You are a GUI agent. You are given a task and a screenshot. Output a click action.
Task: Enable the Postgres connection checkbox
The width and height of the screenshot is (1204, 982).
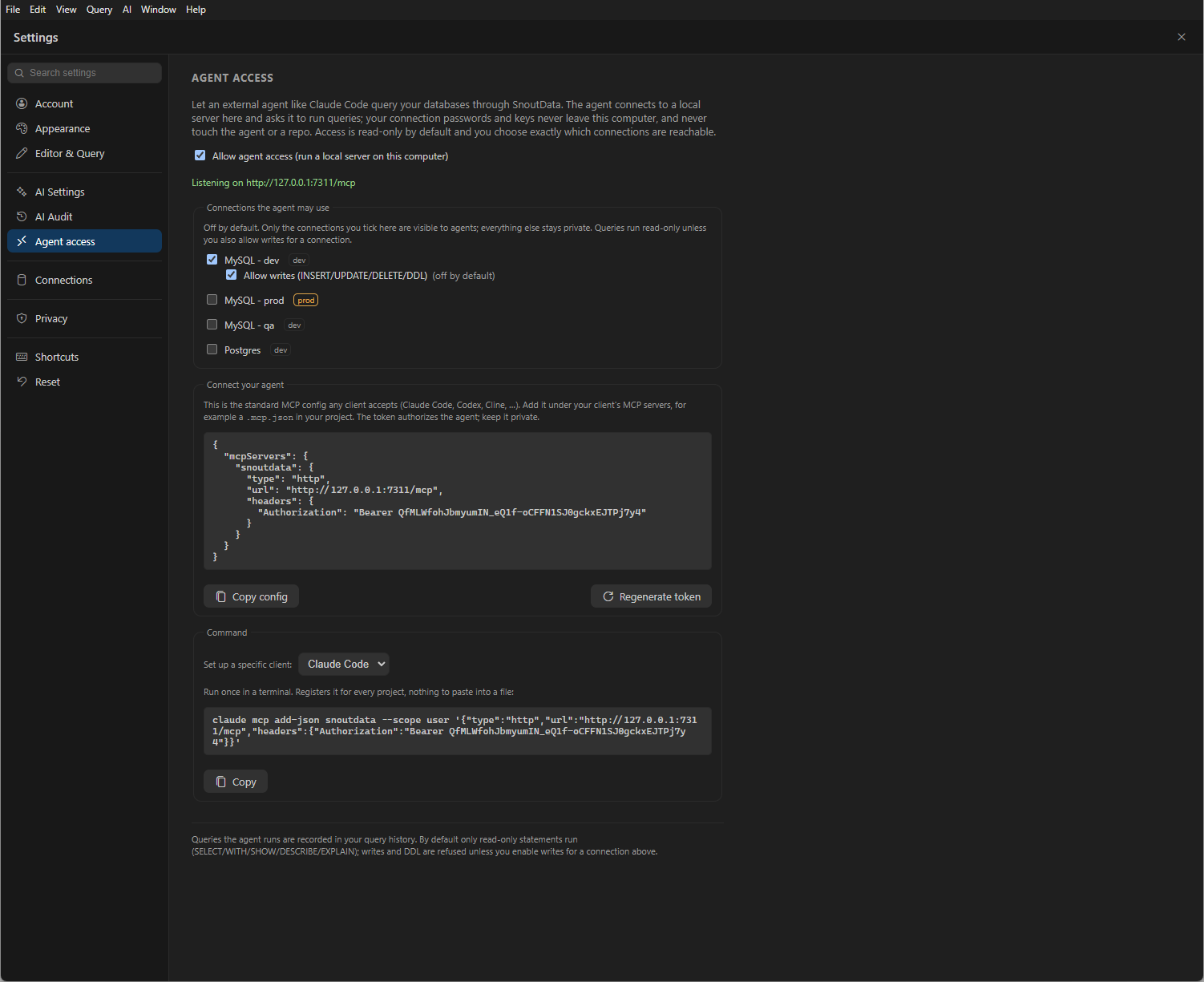coord(212,350)
